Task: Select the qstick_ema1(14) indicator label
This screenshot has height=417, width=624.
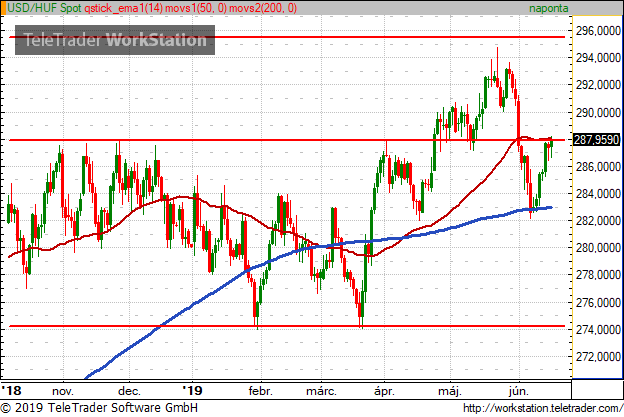Action: click(123, 8)
